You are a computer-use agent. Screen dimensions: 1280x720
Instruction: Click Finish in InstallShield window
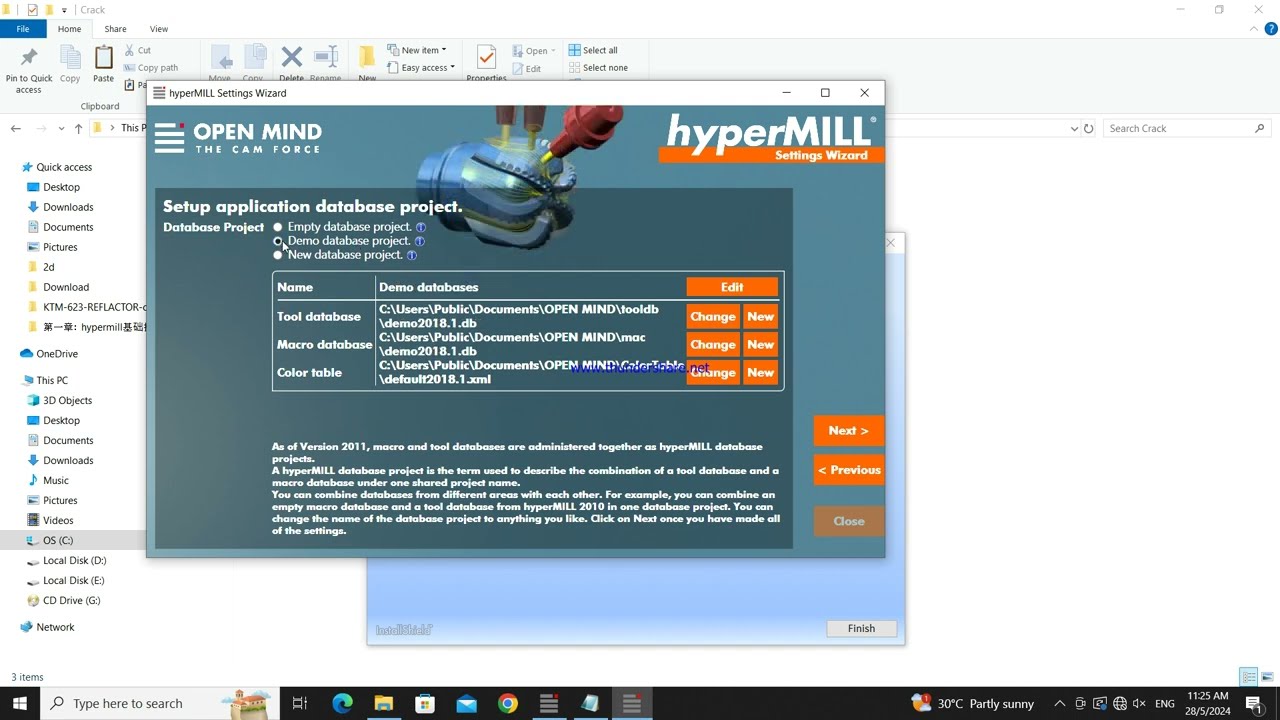coord(861,628)
